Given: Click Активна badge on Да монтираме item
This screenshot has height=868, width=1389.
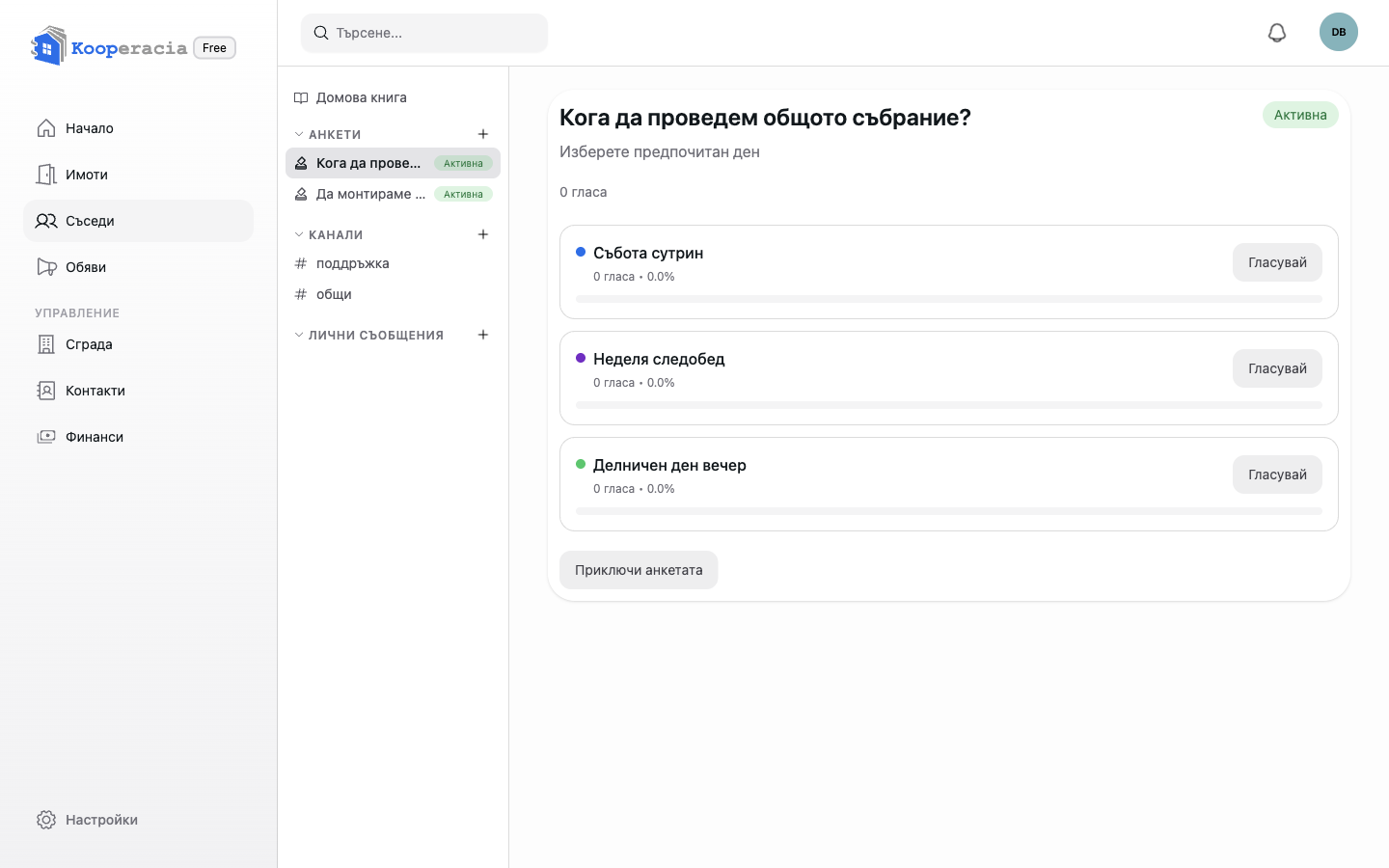Looking at the screenshot, I should pyautogui.click(x=463, y=194).
